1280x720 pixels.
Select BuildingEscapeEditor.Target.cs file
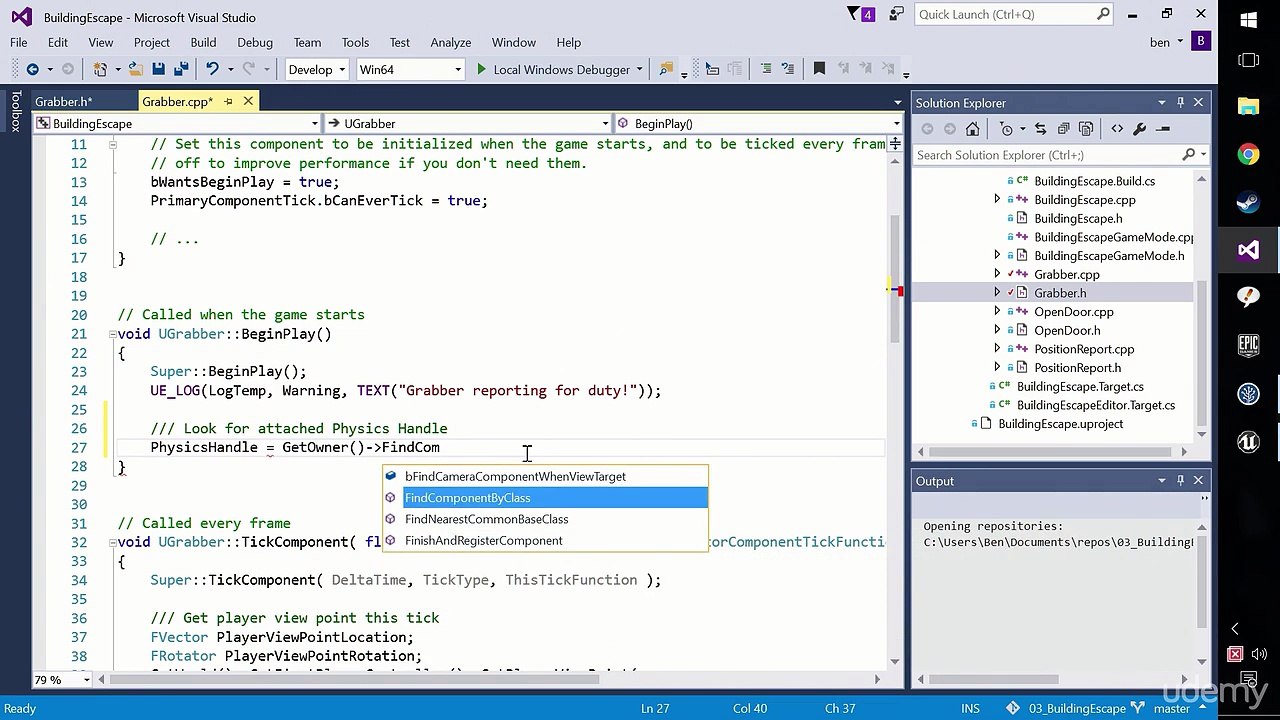1095,405
